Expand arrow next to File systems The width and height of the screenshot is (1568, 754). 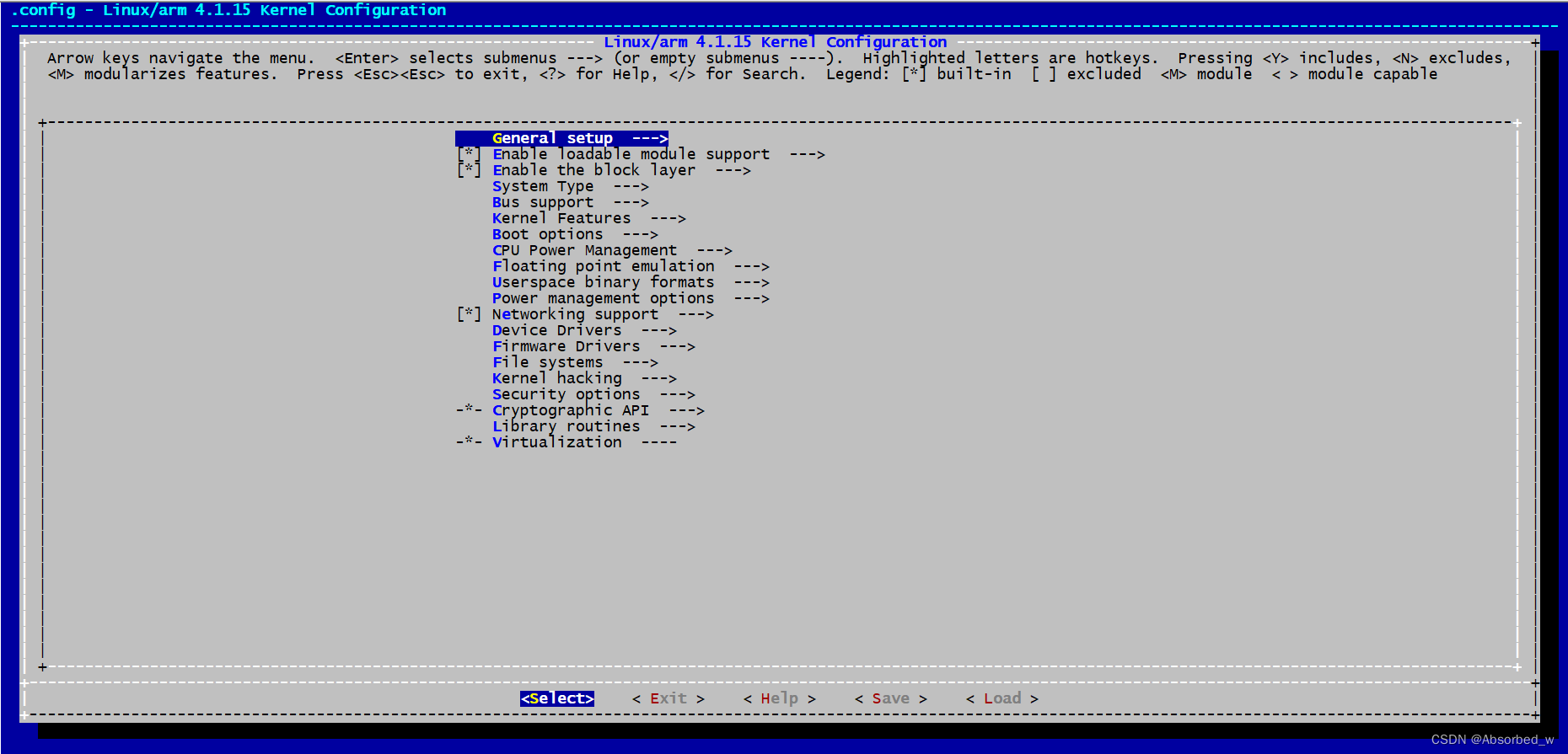pyautogui.click(x=640, y=362)
